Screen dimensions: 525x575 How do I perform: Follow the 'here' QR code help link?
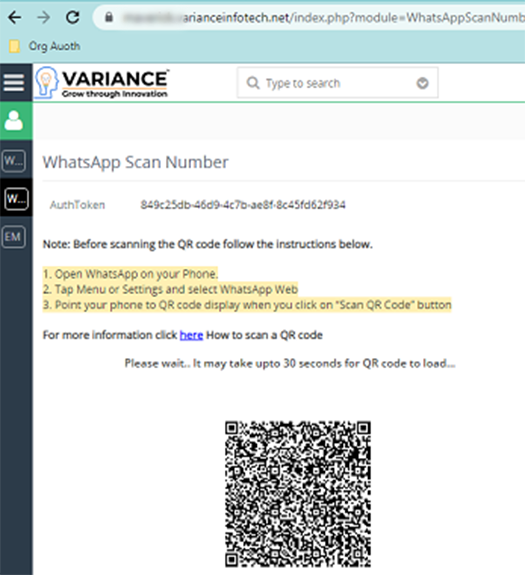(191, 335)
